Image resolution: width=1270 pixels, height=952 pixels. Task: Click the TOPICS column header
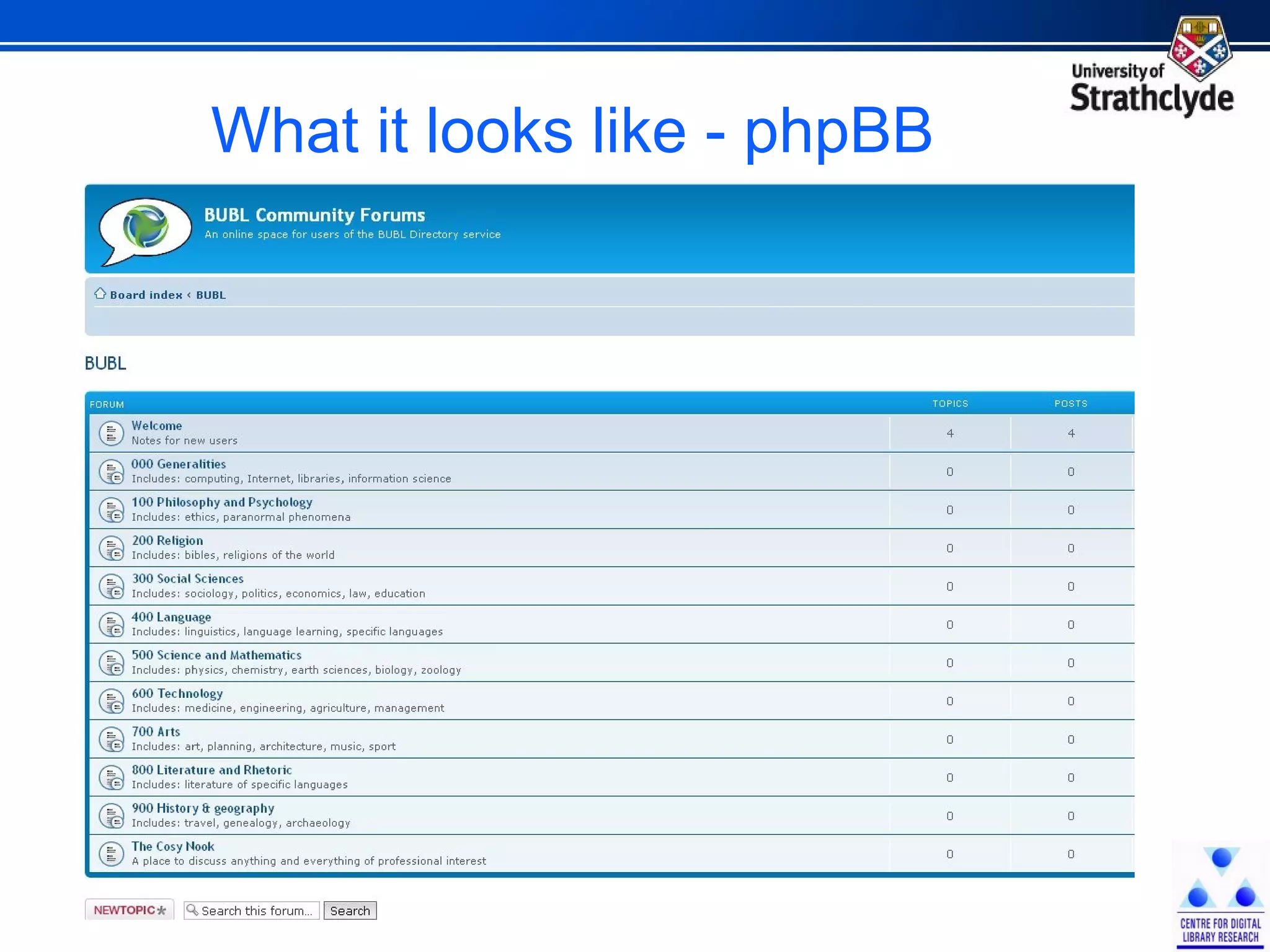(x=950, y=403)
